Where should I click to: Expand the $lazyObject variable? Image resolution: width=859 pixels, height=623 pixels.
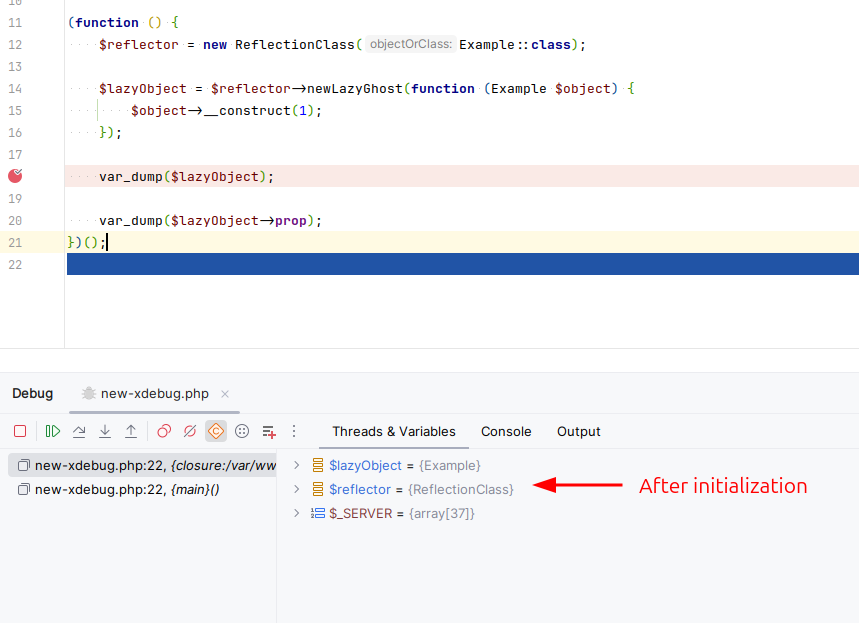[x=296, y=465]
